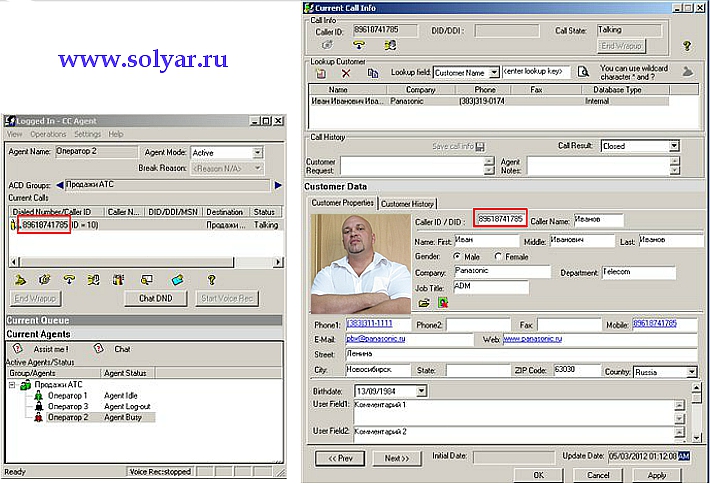Click the Assist me! icon
The image size is (710, 486).
pyautogui.click(x=17, y=349)
